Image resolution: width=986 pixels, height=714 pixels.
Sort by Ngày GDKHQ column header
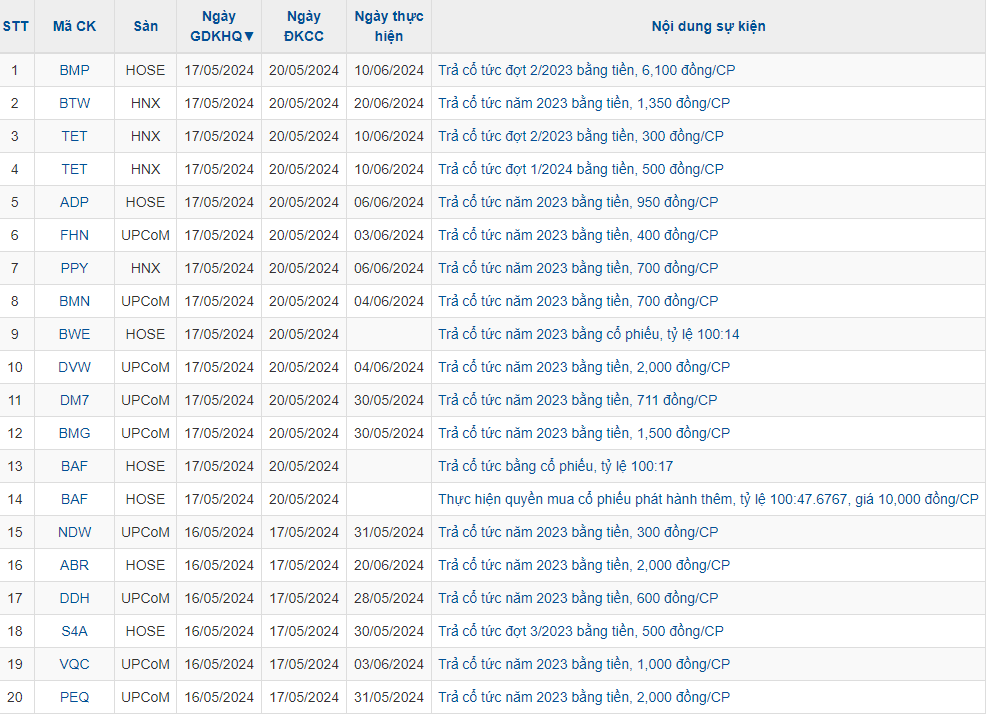point(219,26)
